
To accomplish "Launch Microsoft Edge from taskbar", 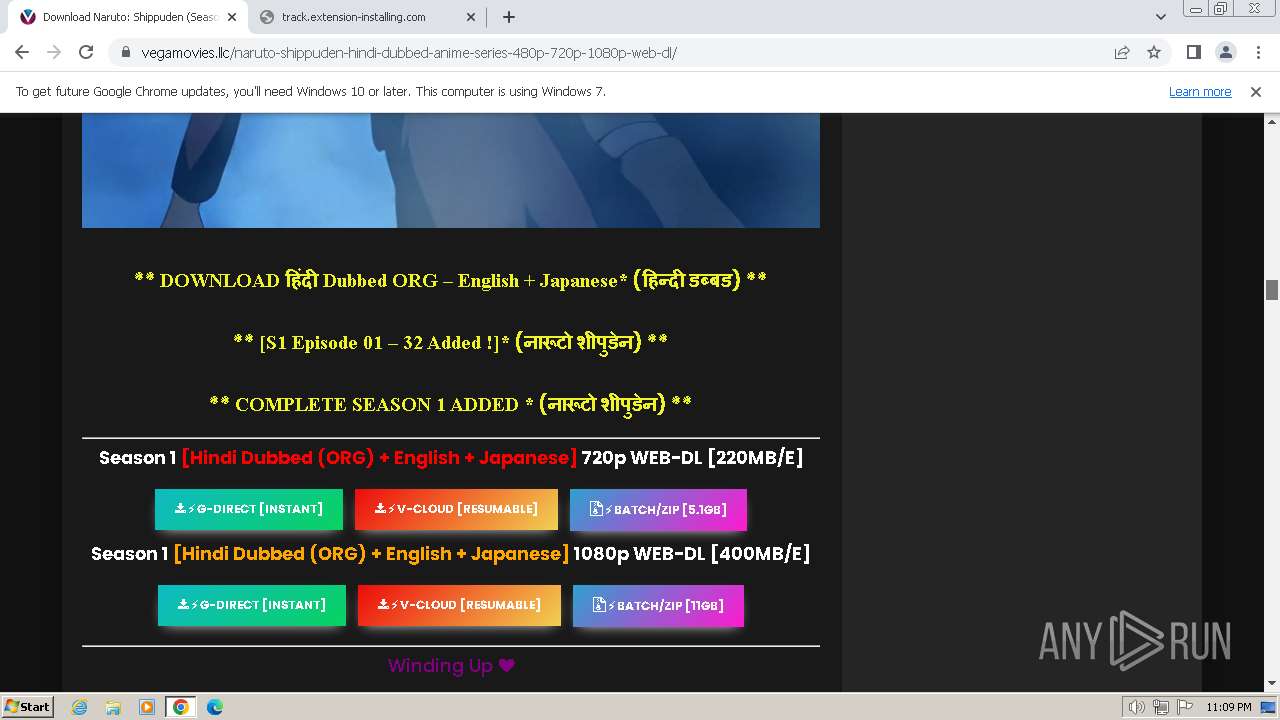I will (x=215, y=707).
